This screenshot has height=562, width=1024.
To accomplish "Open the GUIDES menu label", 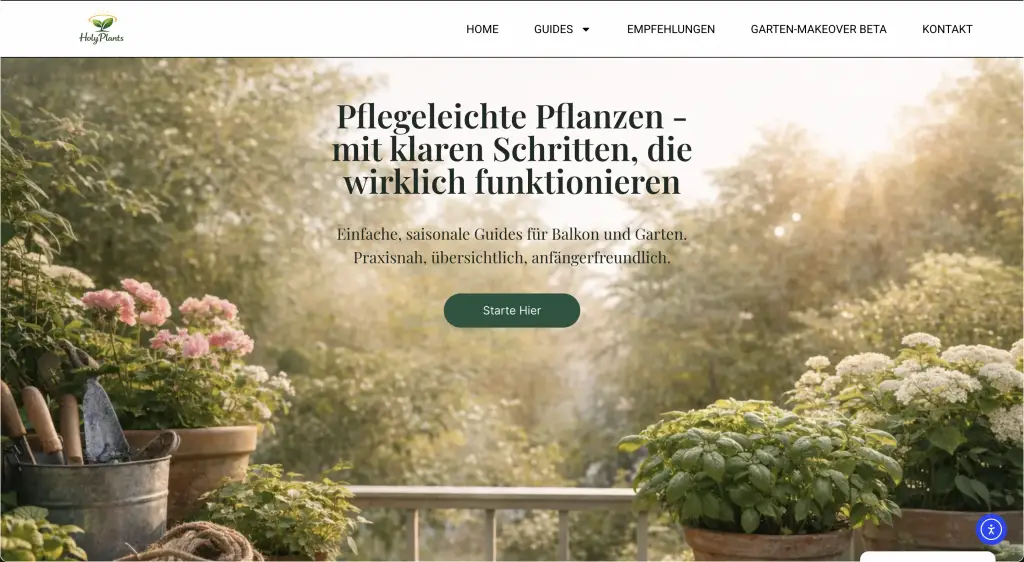I will (x=553, y=29).
